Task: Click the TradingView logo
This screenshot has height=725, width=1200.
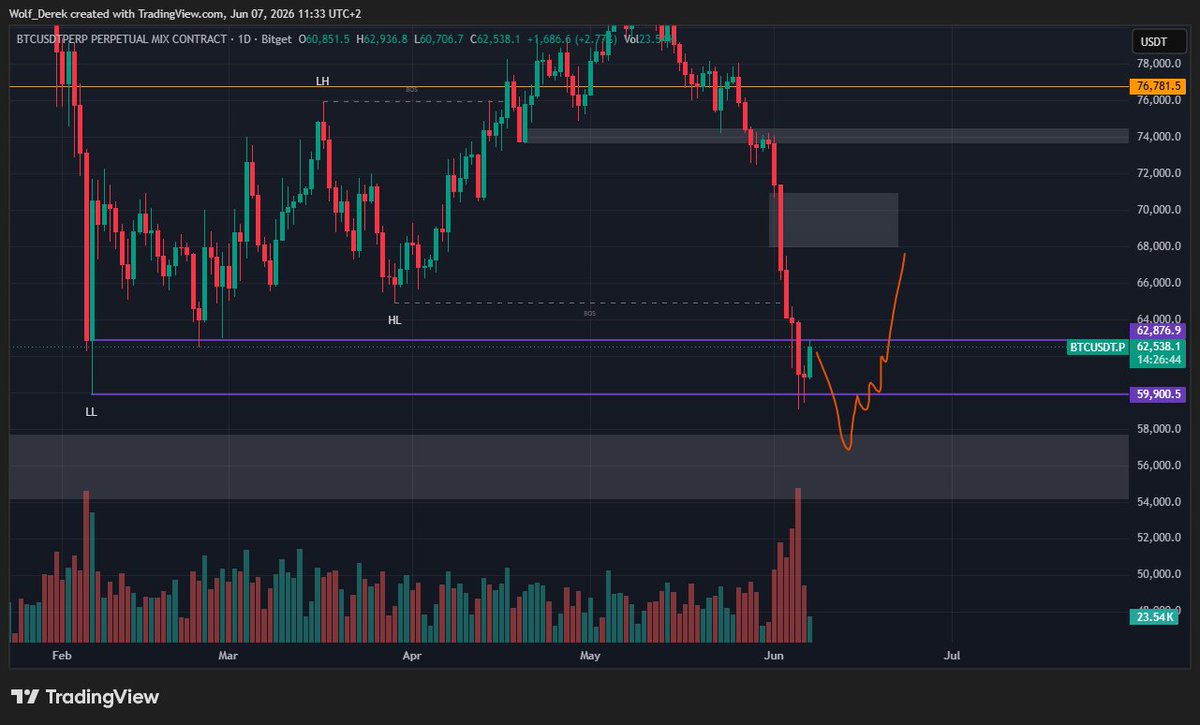Action: point(85,697)
